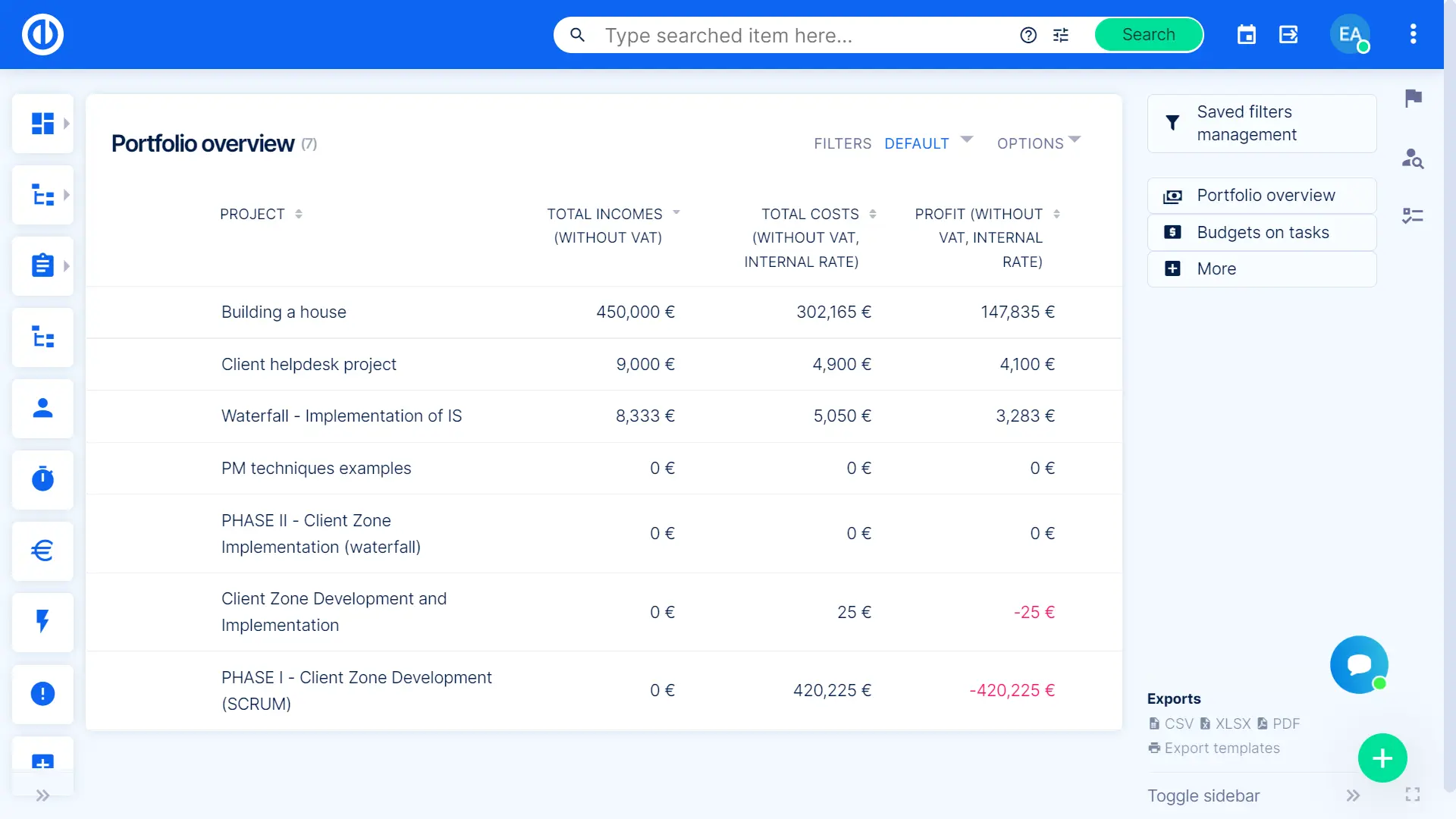
Task: Open the More menu item
Action: 1216,269
